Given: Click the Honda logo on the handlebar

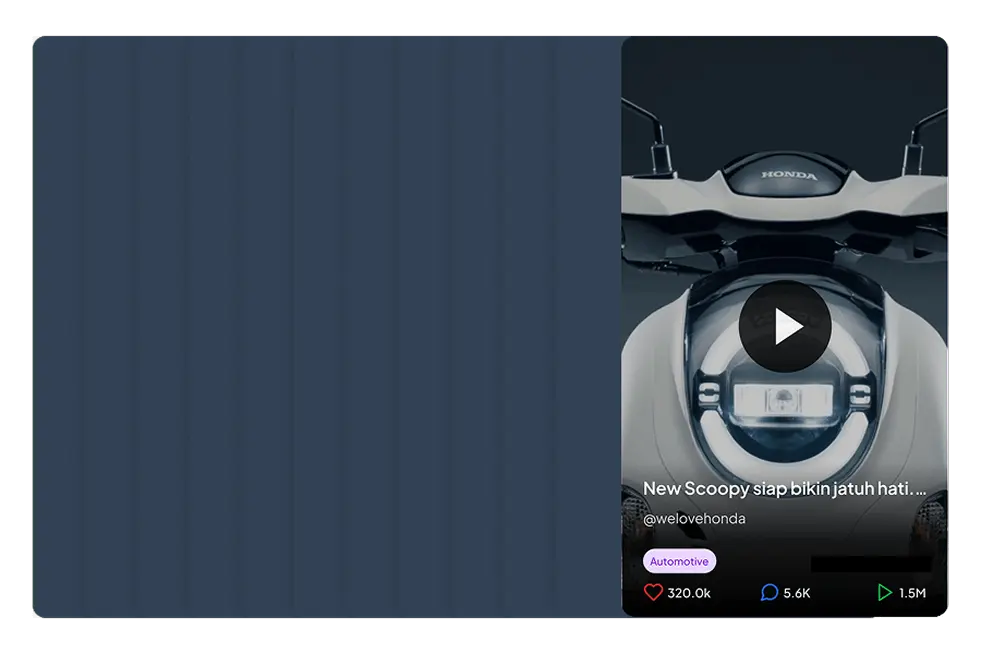Looking at the screenshot, I should pyautogui.click(x=789, y=175).
